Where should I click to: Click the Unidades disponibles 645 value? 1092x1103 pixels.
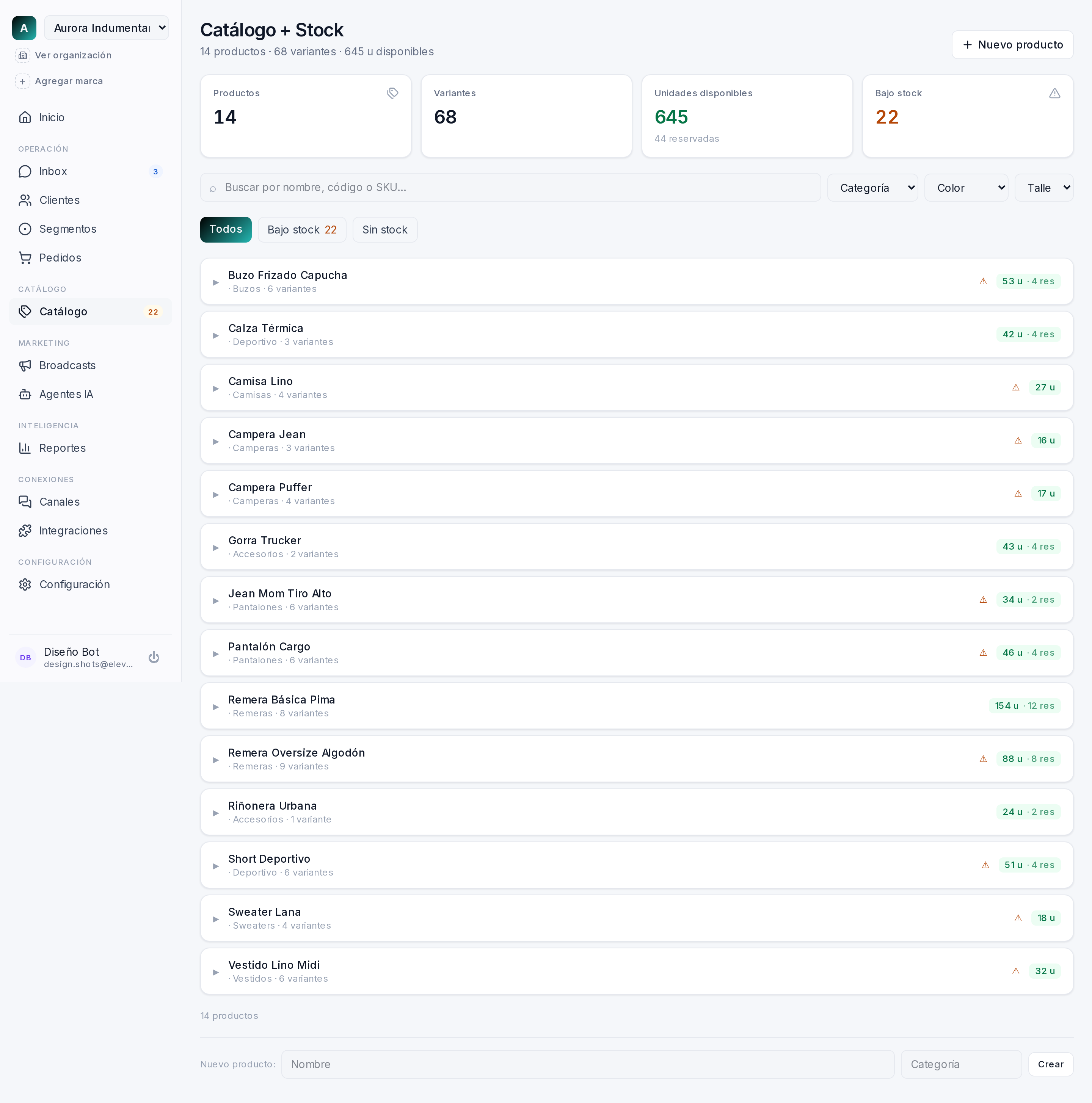pos(671,117)
